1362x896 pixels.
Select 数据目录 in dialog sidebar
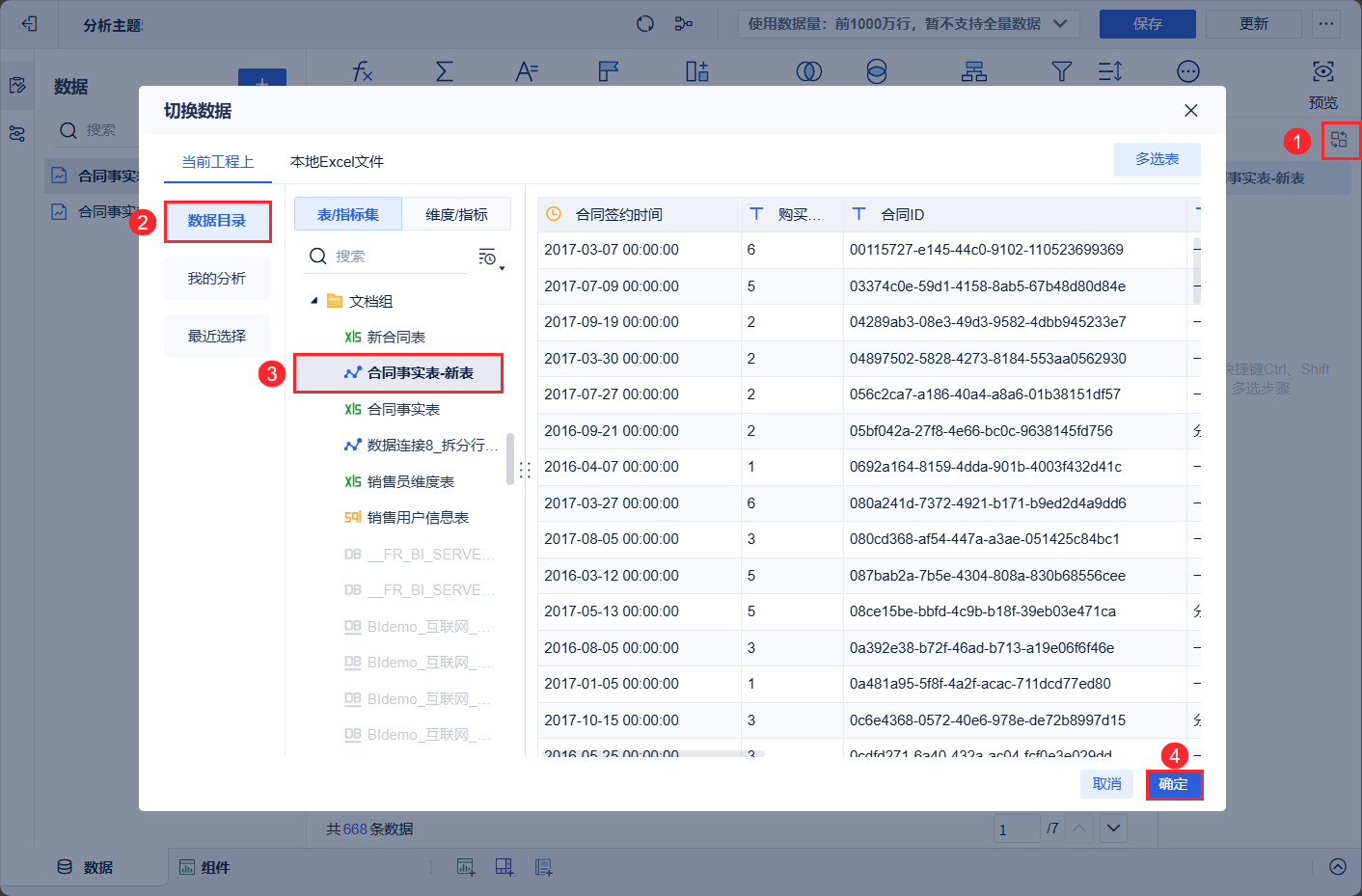(x=217, y=221)
